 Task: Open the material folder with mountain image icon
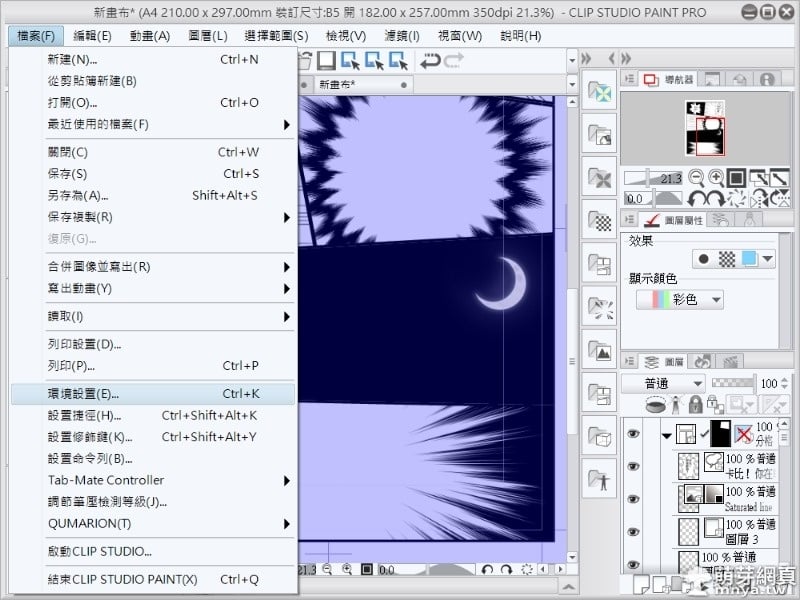point(599,349)
